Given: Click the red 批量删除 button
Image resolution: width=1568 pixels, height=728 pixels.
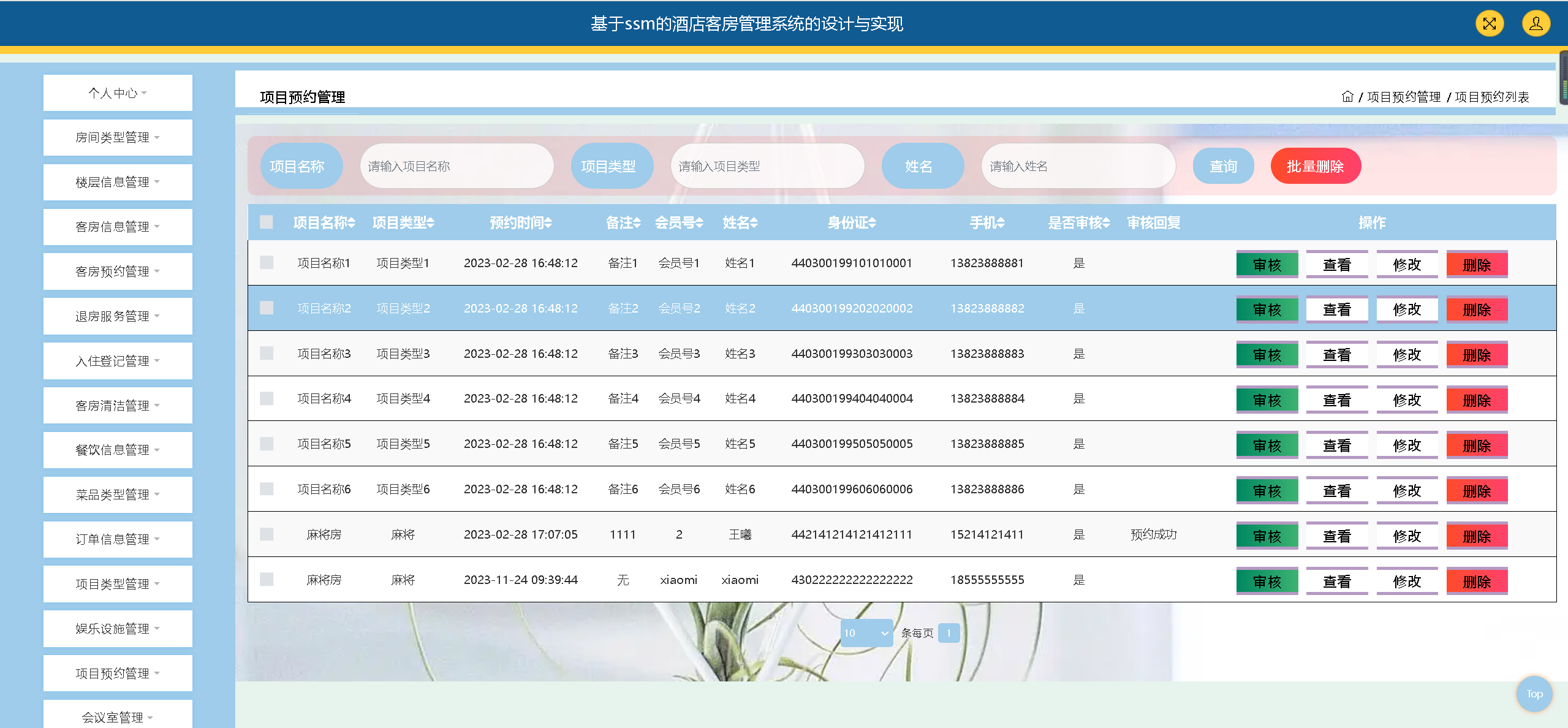Looking at the screenshot, I should click(x=1315, y=166).
